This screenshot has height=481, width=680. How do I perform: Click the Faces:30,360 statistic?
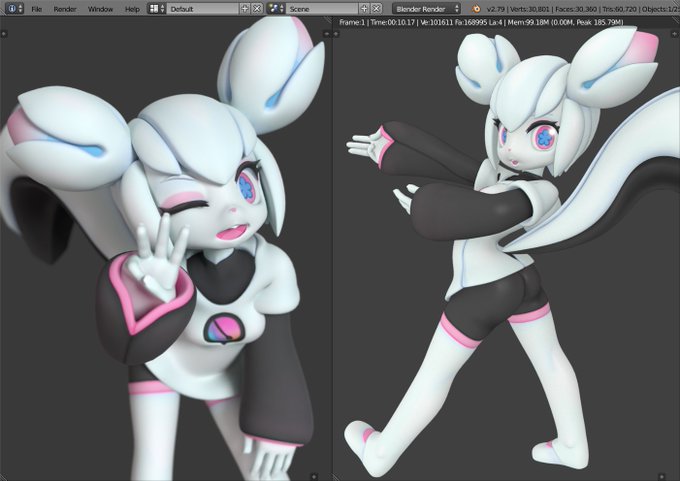click(578, 9)
